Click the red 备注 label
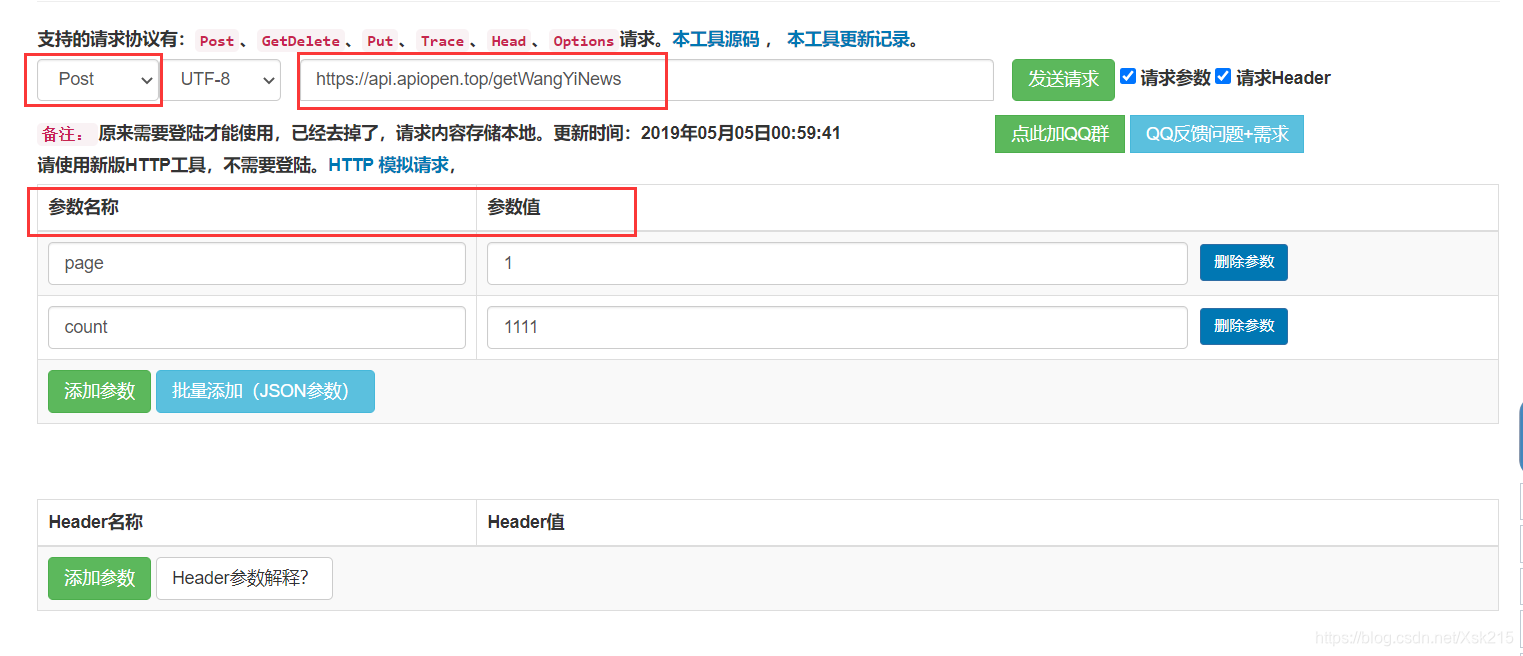Image resolution: width=1523 pixels, height=656 pixels. tap(66, 133)
